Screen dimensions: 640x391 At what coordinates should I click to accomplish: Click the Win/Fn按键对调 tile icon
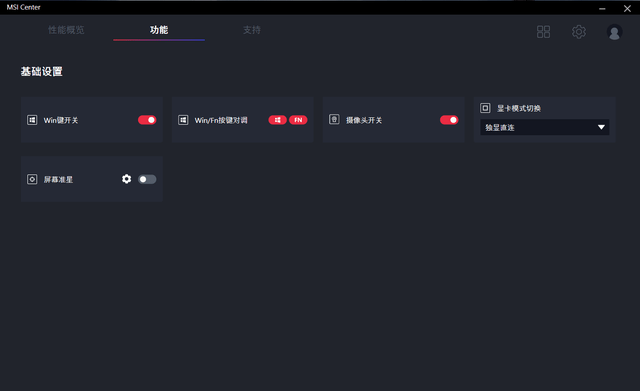[183, 120]
